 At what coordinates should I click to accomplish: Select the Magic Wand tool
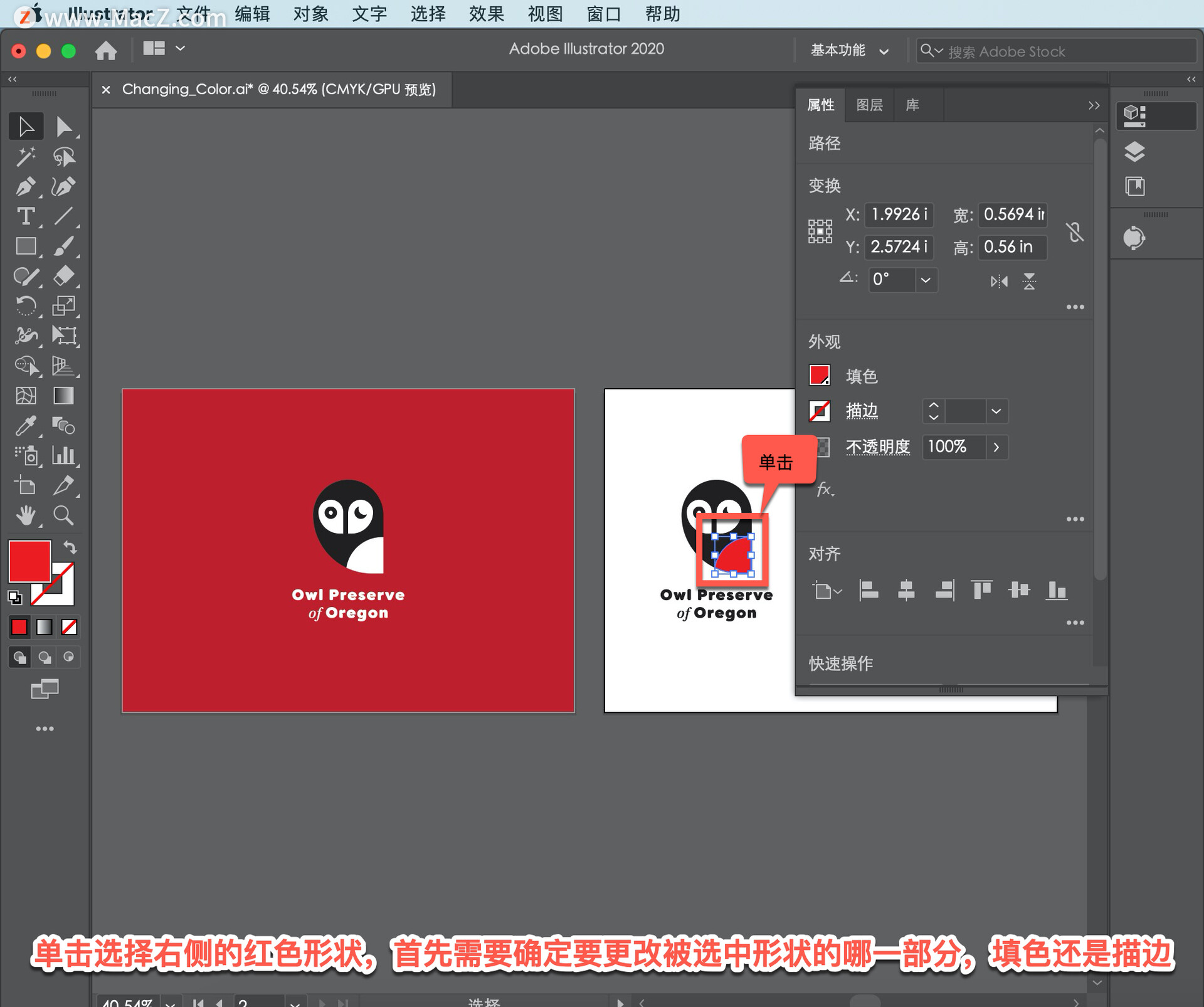25,156
